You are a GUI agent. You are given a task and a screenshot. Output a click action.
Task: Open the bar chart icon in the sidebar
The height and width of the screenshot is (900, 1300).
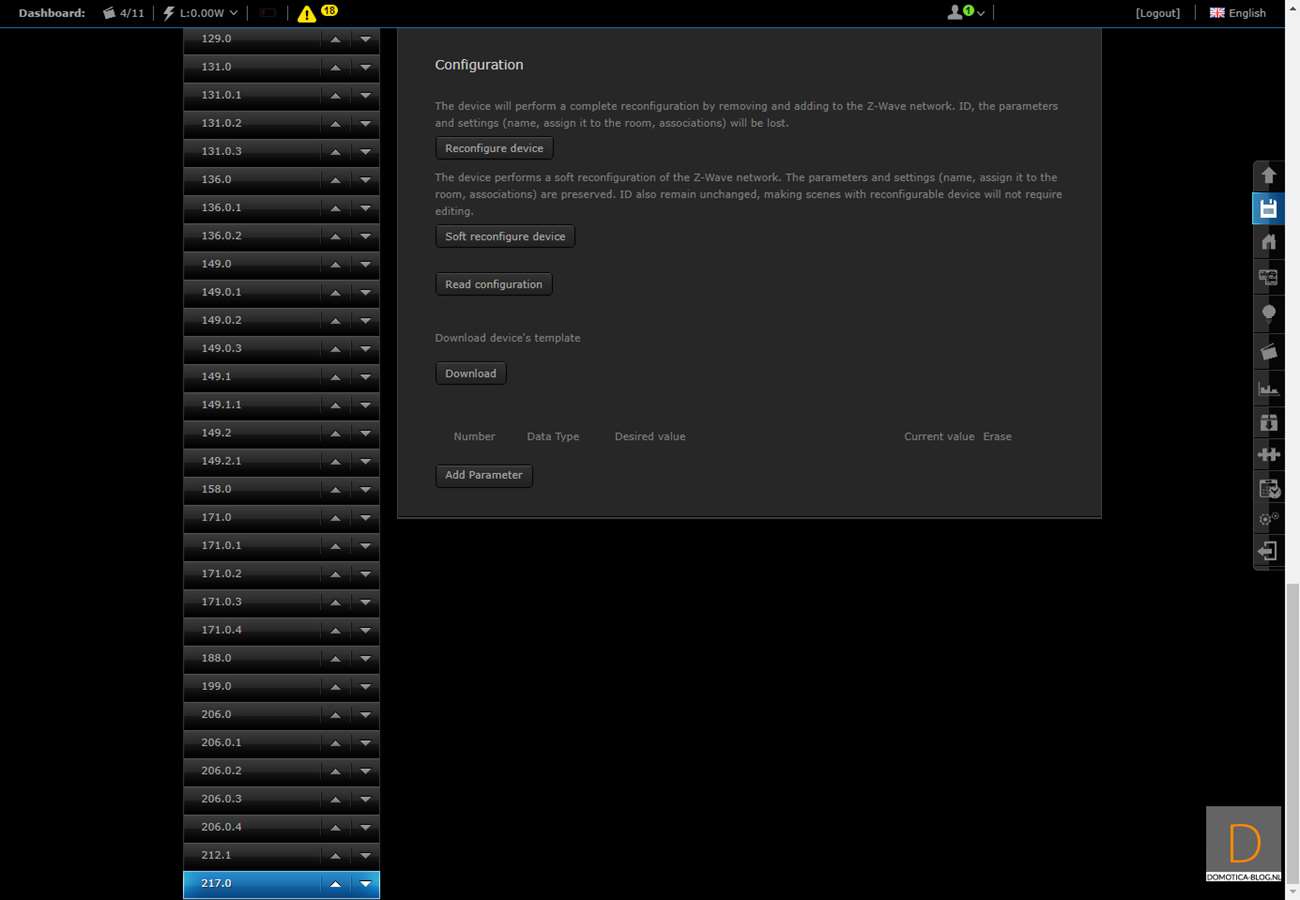(x=1268, y=388)
